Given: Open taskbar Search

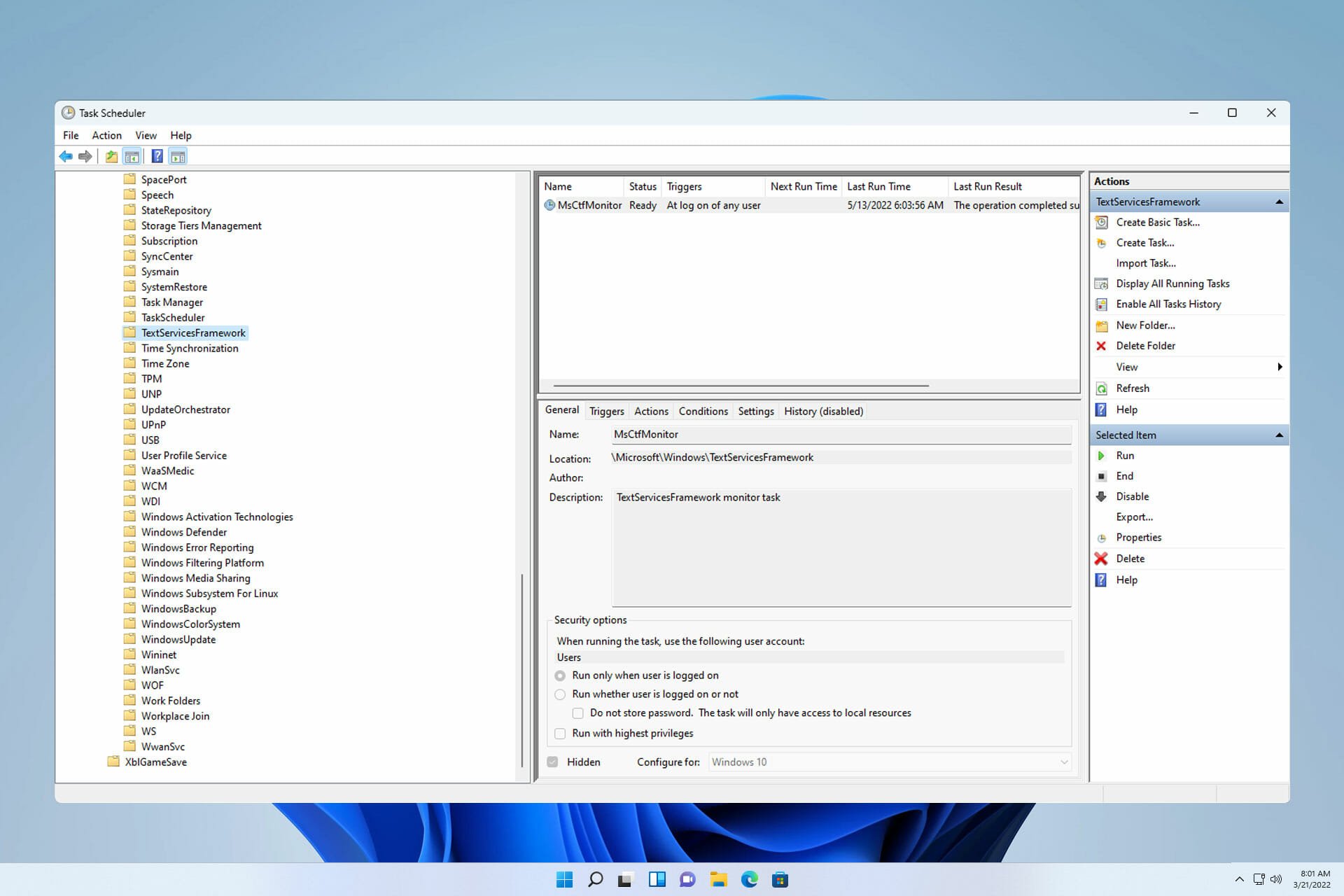Looking at the screenshot, I should 595,879.
